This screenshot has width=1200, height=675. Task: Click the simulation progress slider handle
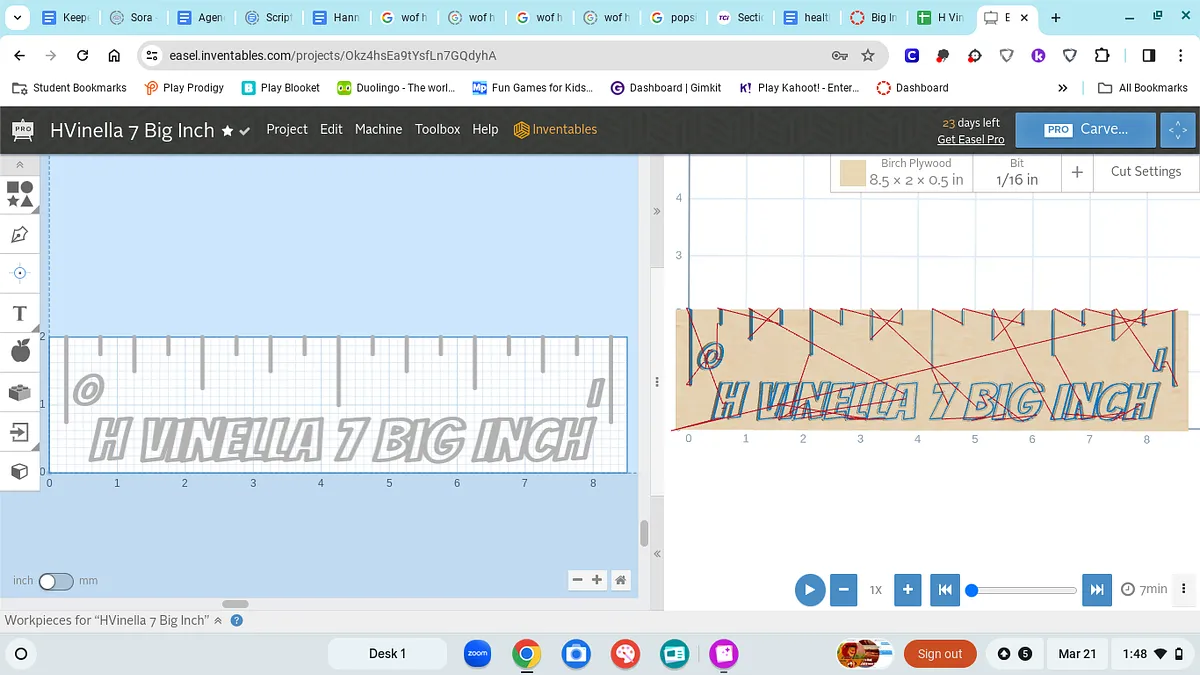pyautogui.click(x=971, y=590)
